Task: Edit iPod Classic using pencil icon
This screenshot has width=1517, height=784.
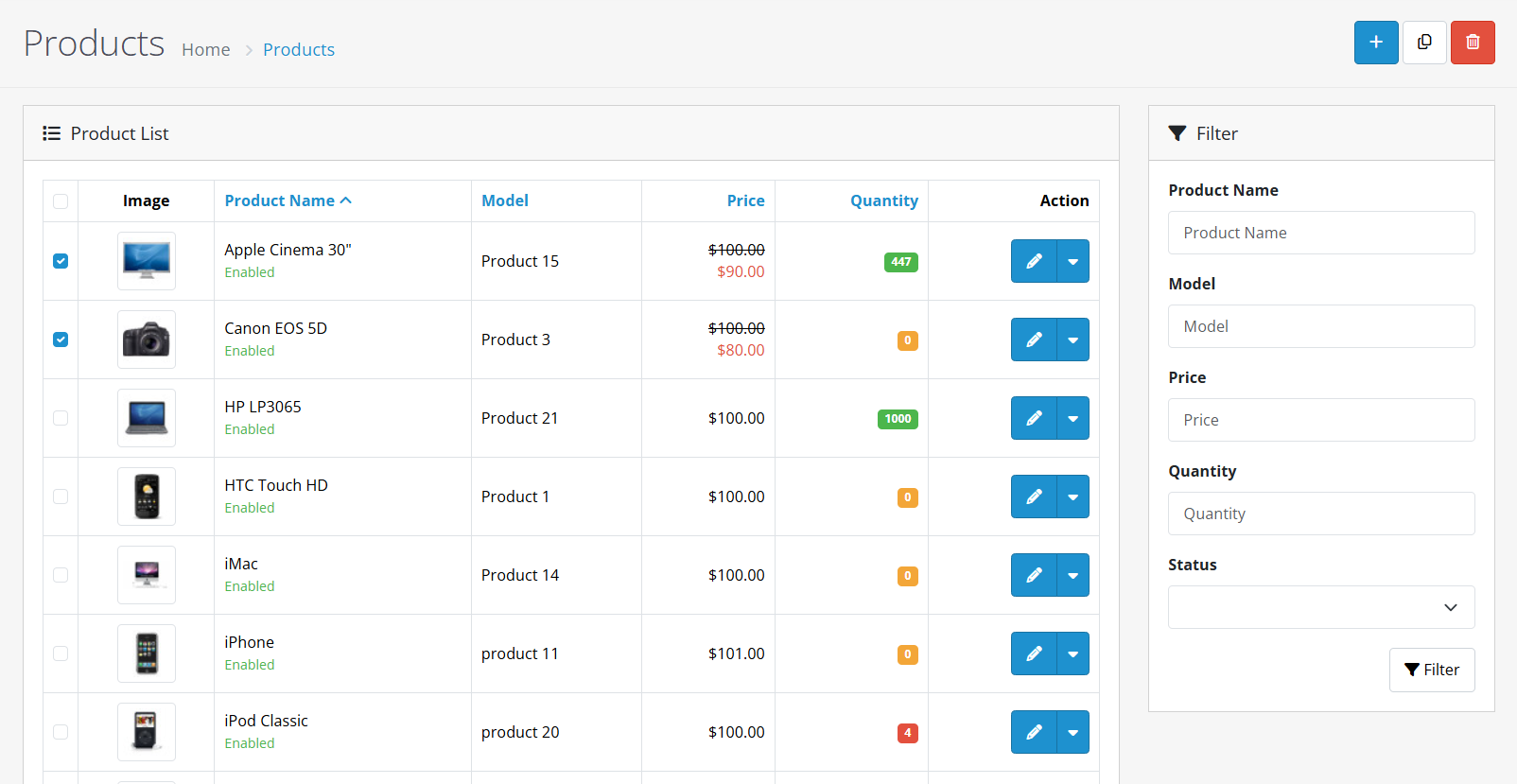Action: [x=1034, y=732]
